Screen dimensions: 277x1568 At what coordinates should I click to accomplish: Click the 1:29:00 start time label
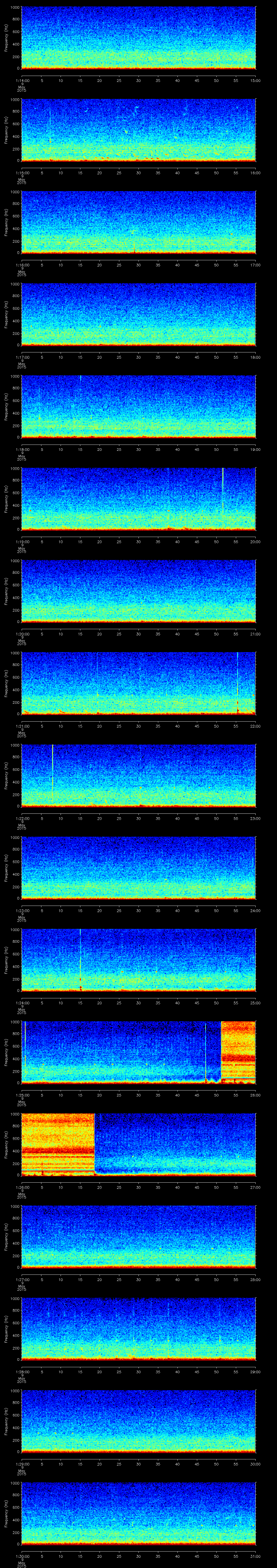[x=22, y=1464]
